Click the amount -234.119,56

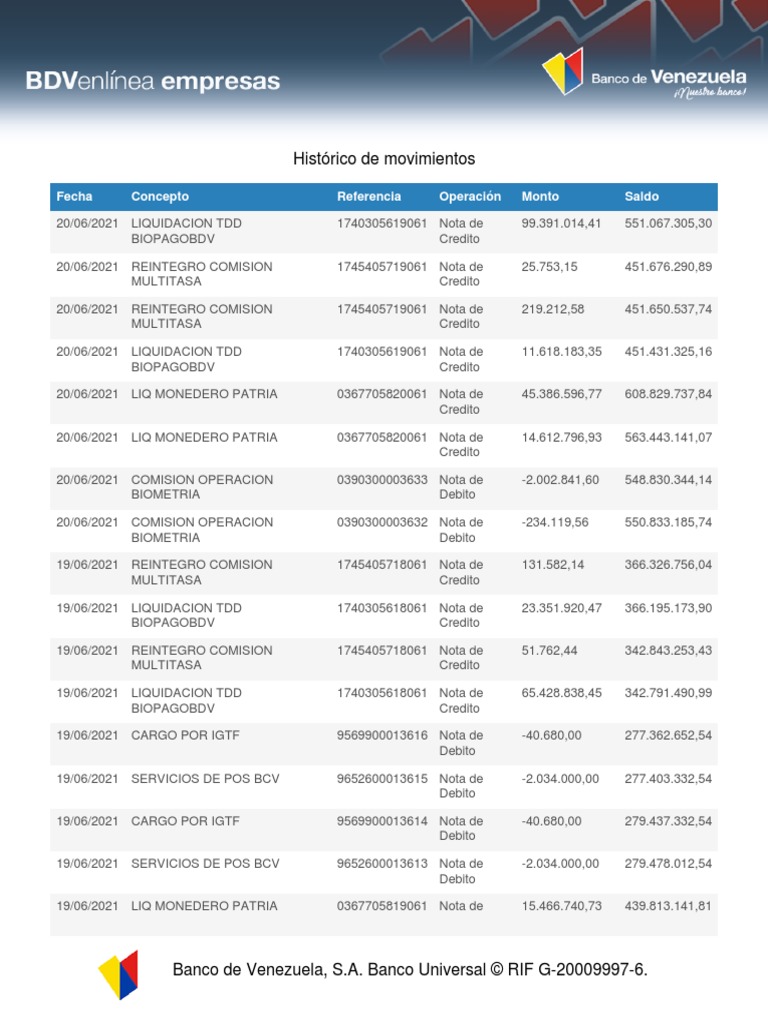[x=554, y=522]
